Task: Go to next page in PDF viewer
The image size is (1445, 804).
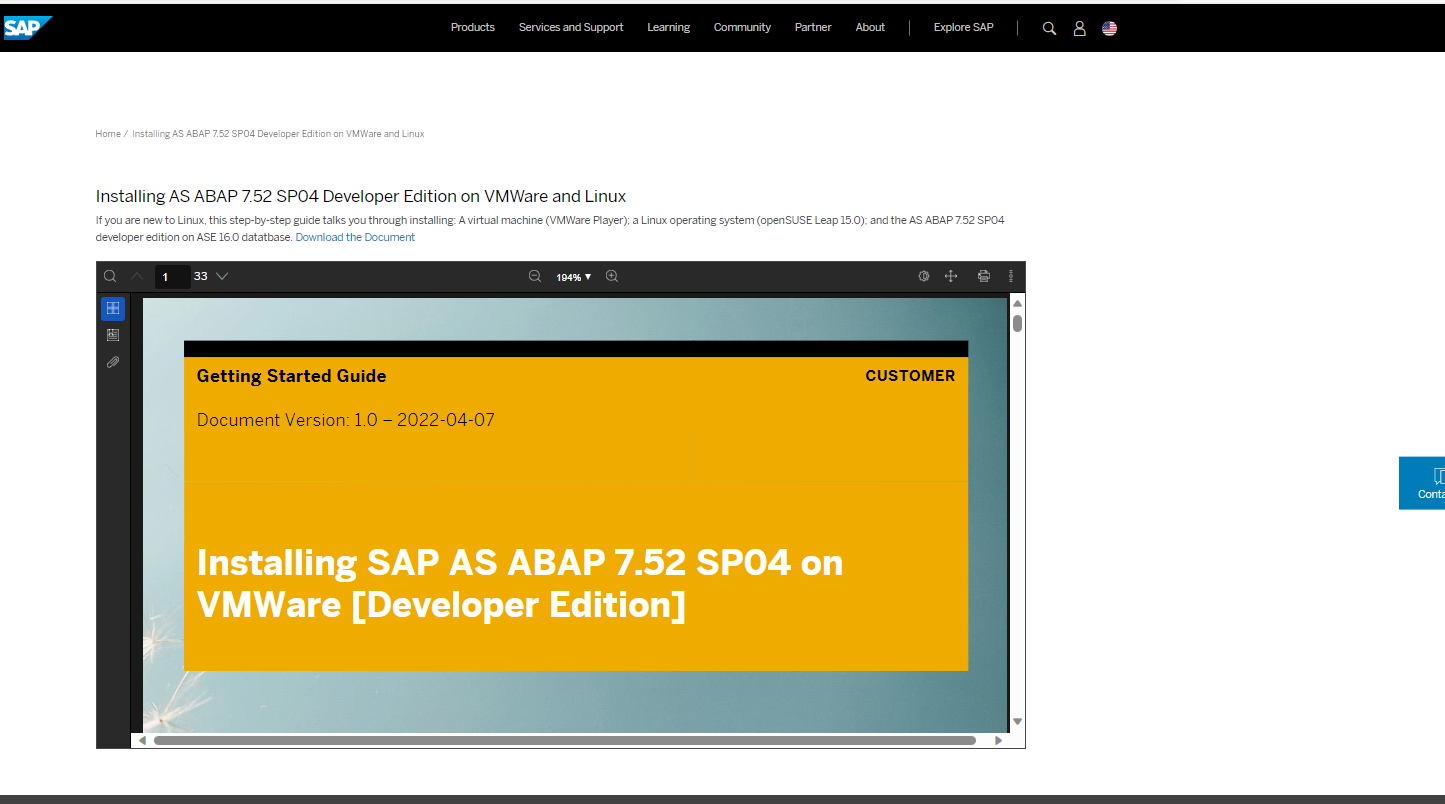Action: click(x=222, y=276)
